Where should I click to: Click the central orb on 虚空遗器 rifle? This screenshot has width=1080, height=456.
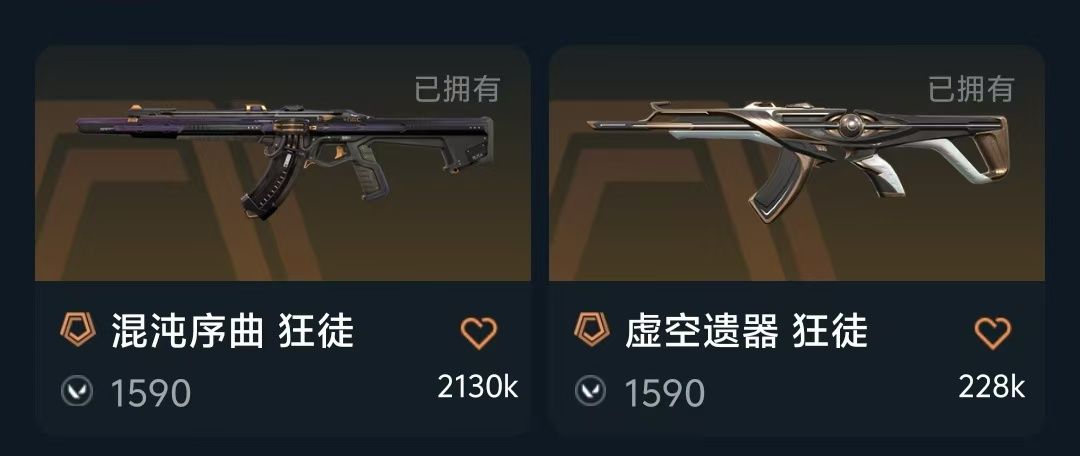click(851, 127)
